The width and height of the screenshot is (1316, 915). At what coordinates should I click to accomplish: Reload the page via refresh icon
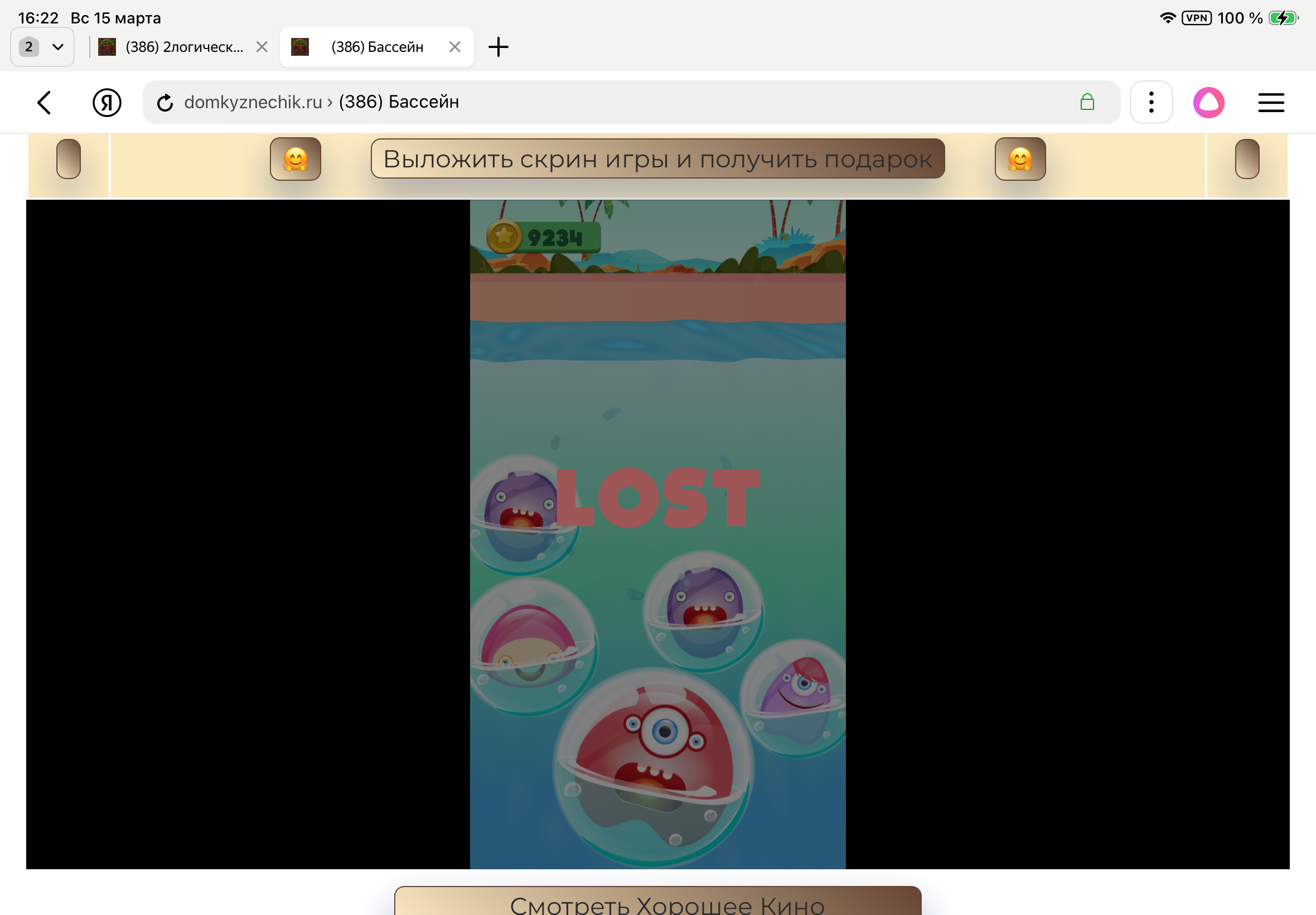click(x=165, y=103)
